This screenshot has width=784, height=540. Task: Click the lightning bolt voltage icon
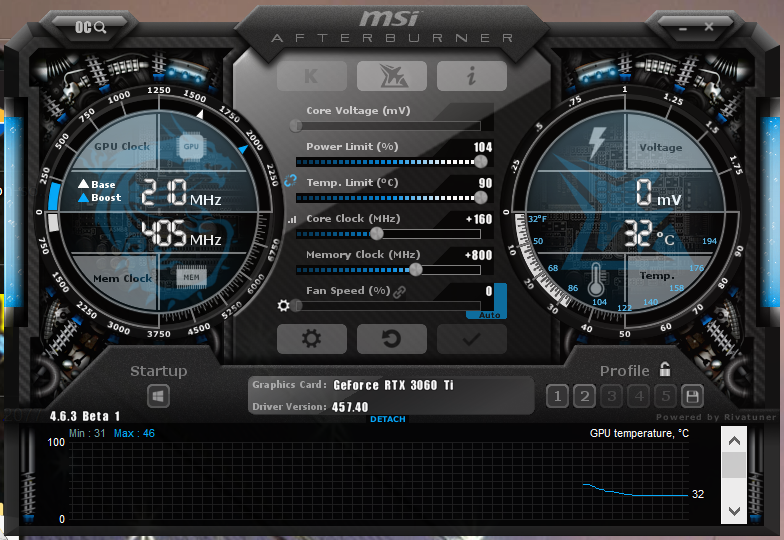(598, 142)
